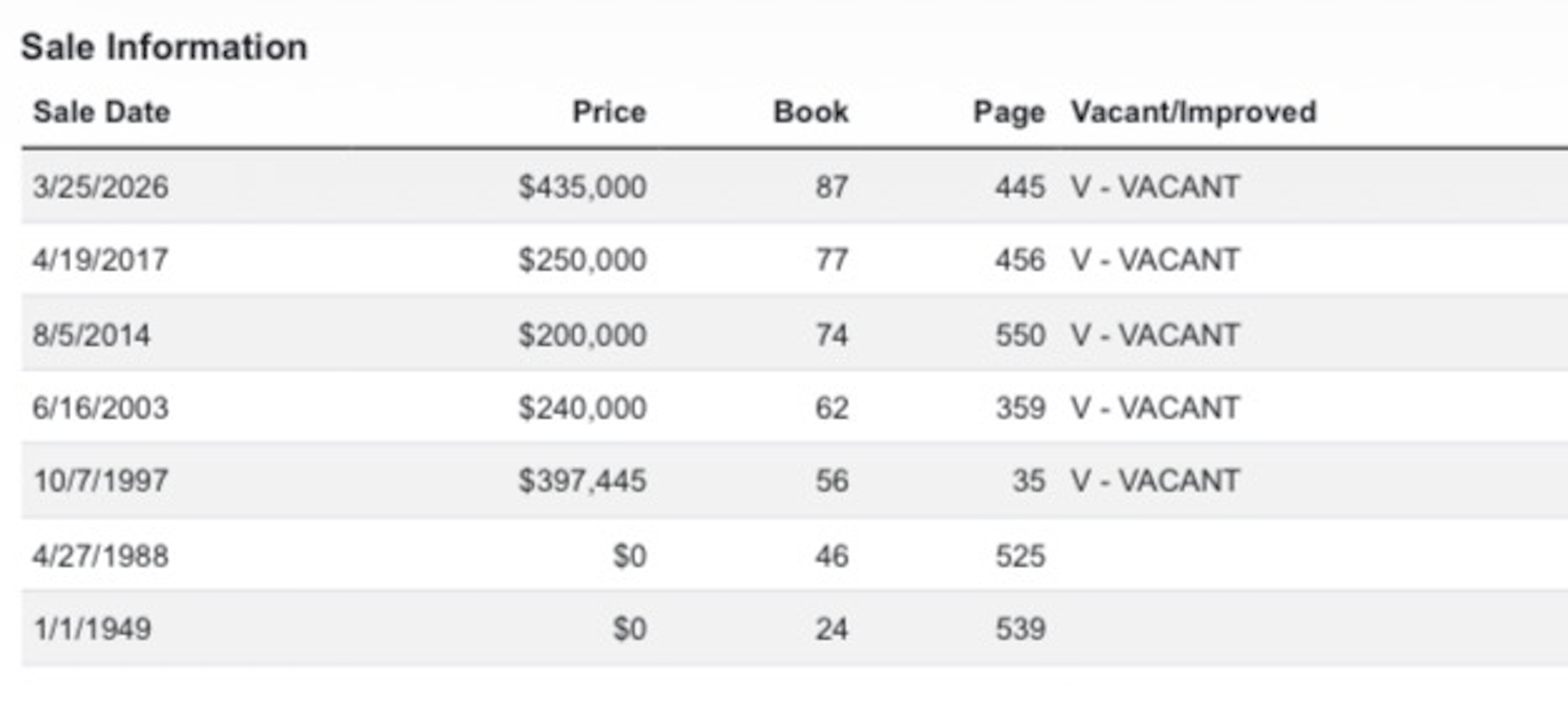Select the 3/25/2026 sale date cell
This screenshot has height=708, width=1568.
click(x=100, y=187)
